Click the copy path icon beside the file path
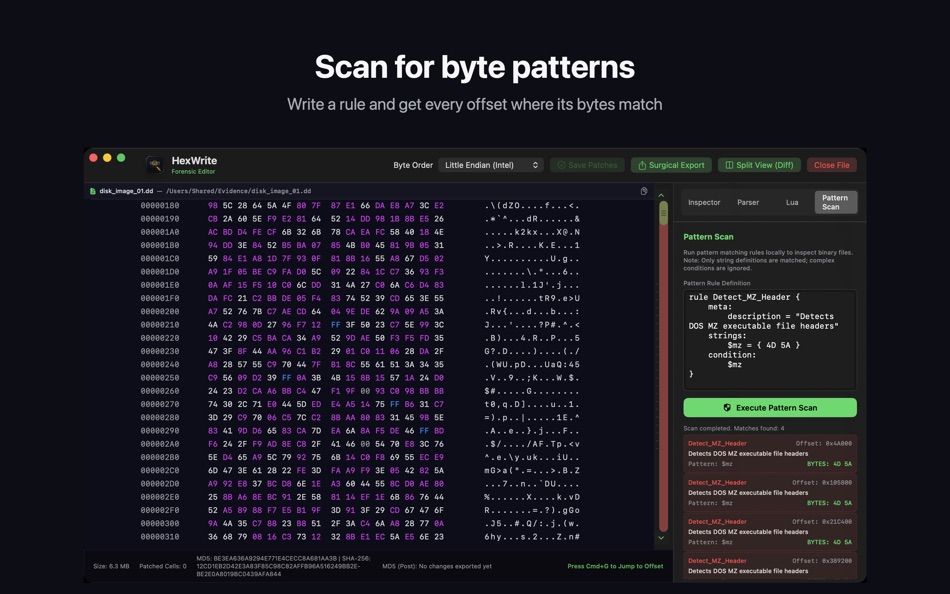This screenshot has height=594, width=950. click(644, 191)
